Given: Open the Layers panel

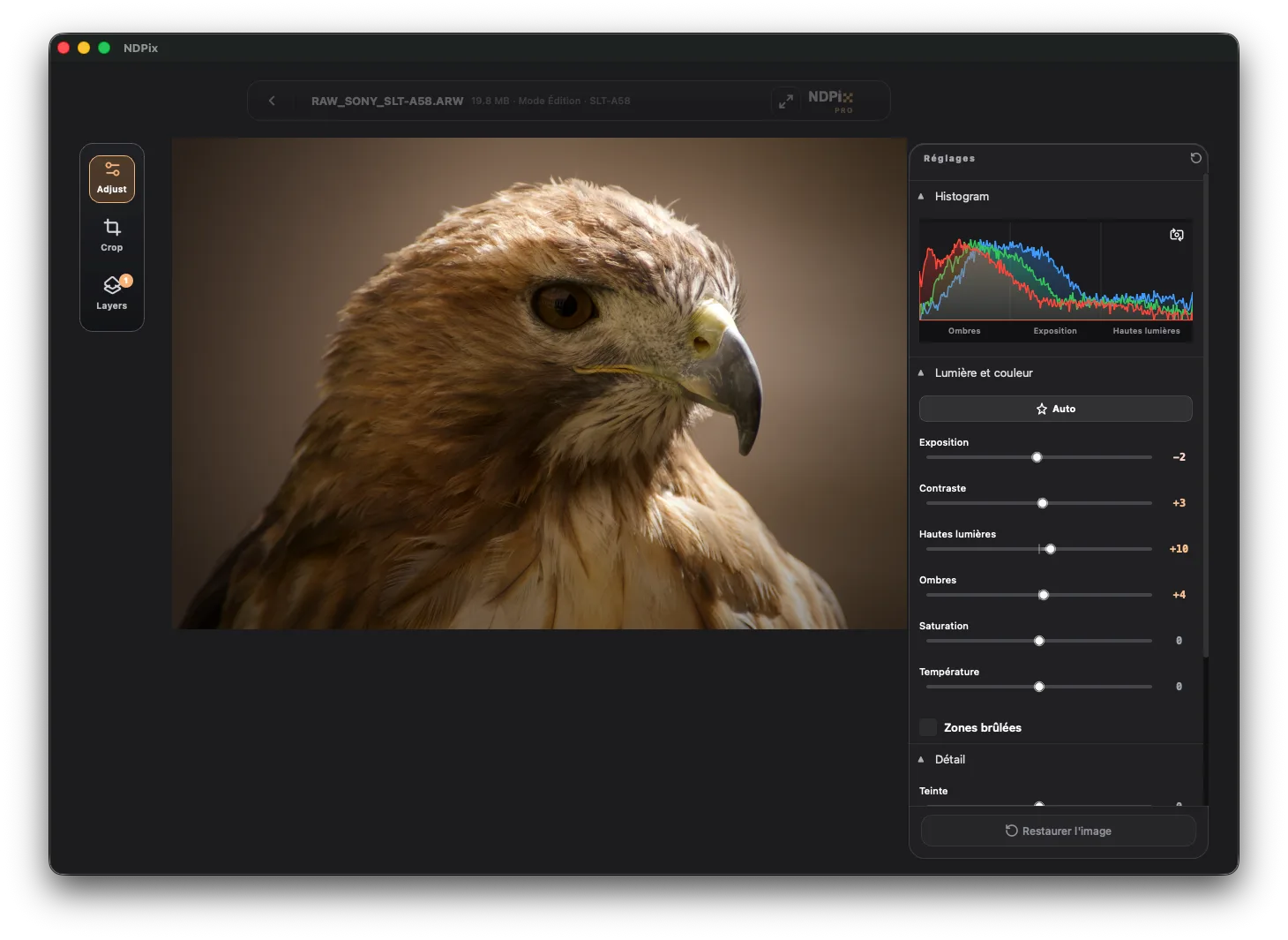Looking at the screenshot, I should click(x=112, y=294).
